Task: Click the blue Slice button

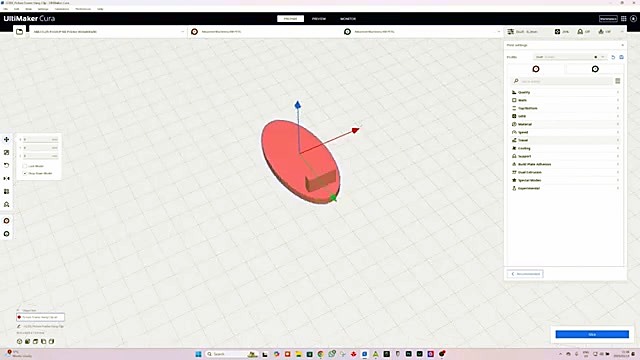Action: pos(592,334)
